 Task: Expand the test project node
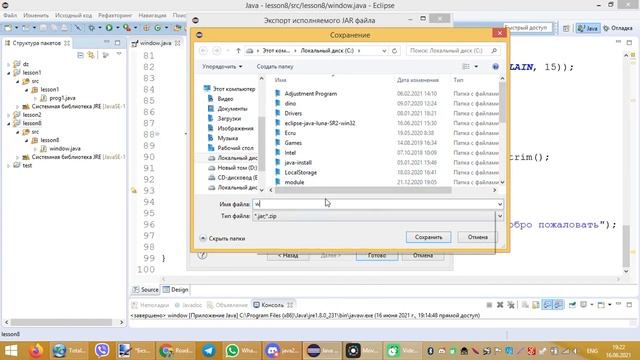(x=9, y=166)
